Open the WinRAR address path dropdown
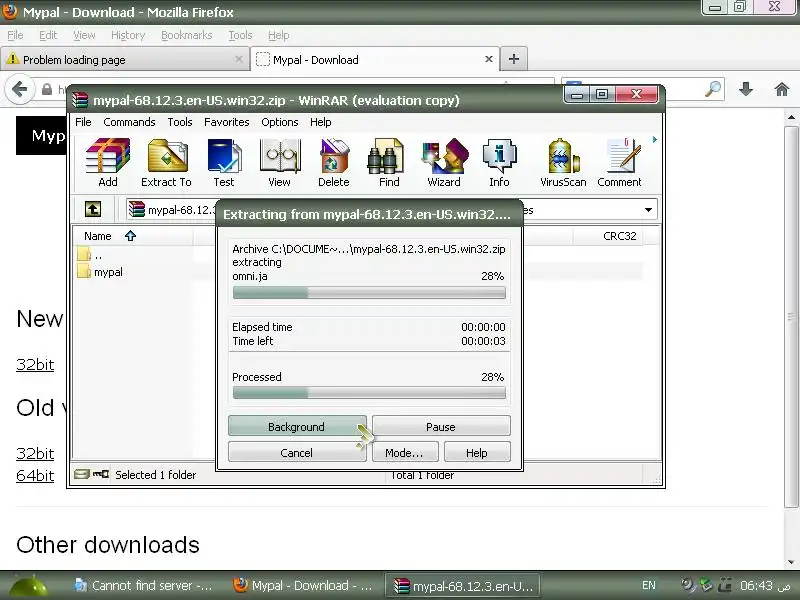This screenshot has width=800, height=600. click(x=648, y=210)
